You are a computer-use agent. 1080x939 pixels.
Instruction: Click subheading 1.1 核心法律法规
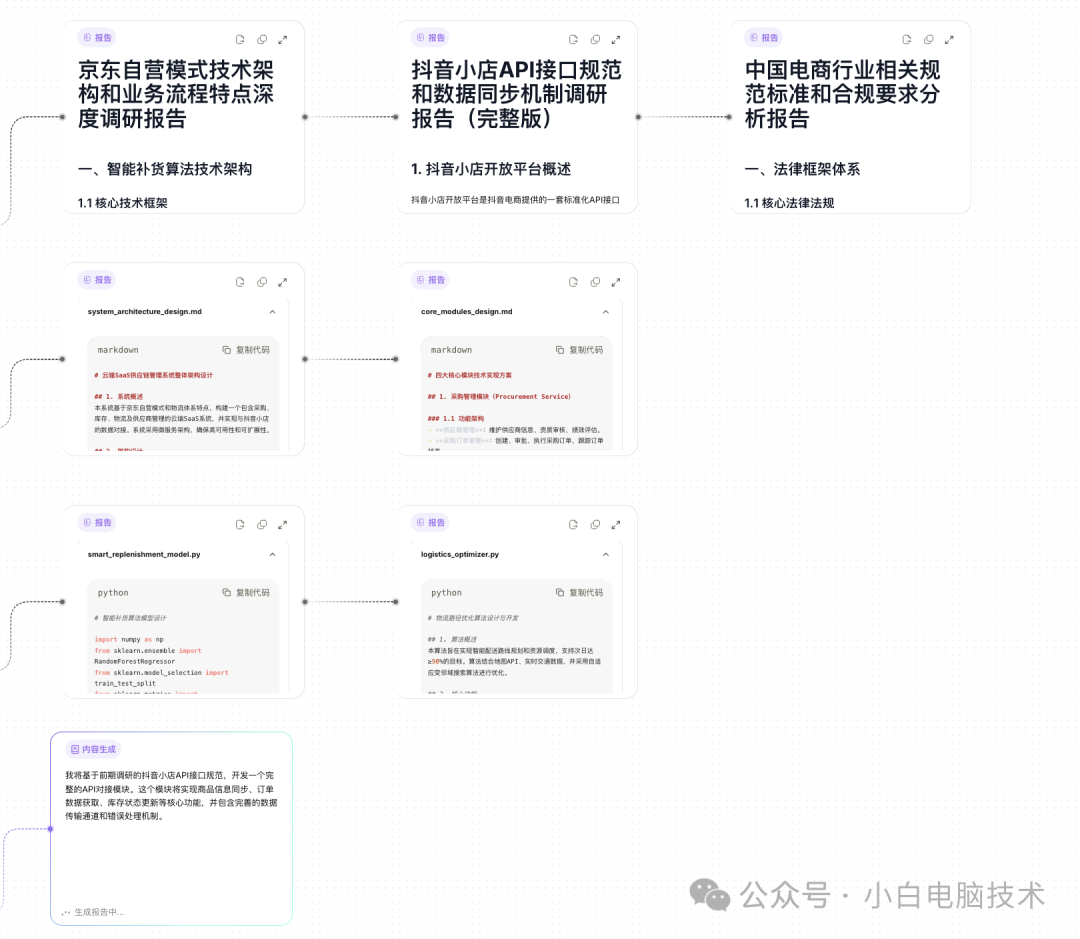tap(789, 203)
